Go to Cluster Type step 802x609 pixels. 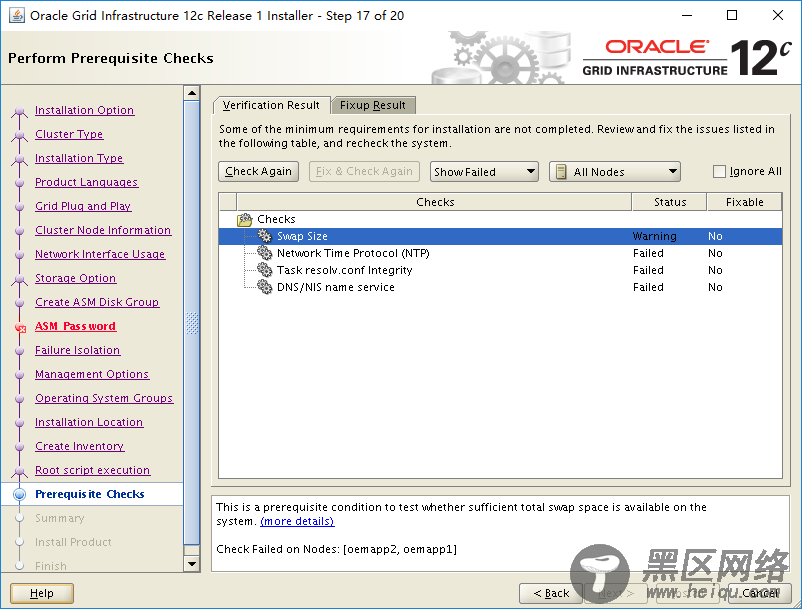(69, 134)
